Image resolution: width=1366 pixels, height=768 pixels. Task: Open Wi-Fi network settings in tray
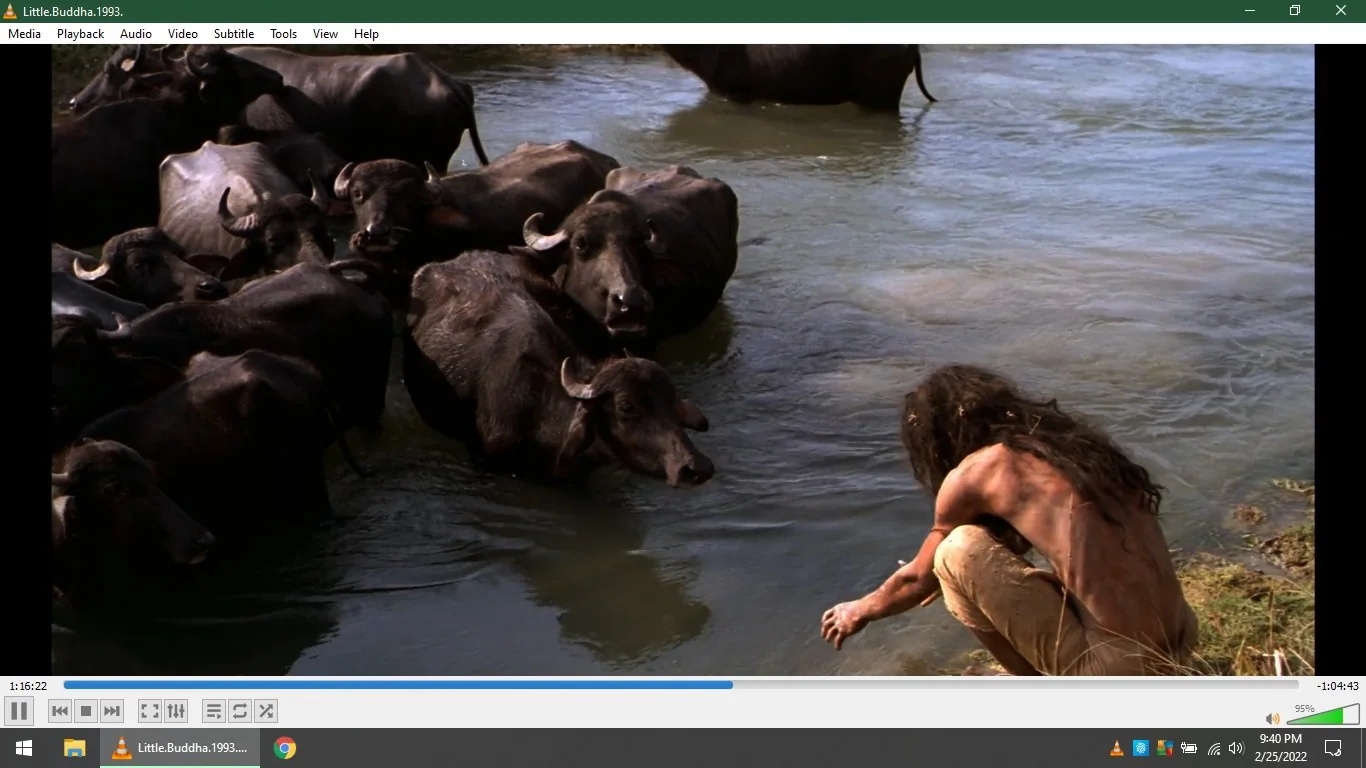(1214, 748)
